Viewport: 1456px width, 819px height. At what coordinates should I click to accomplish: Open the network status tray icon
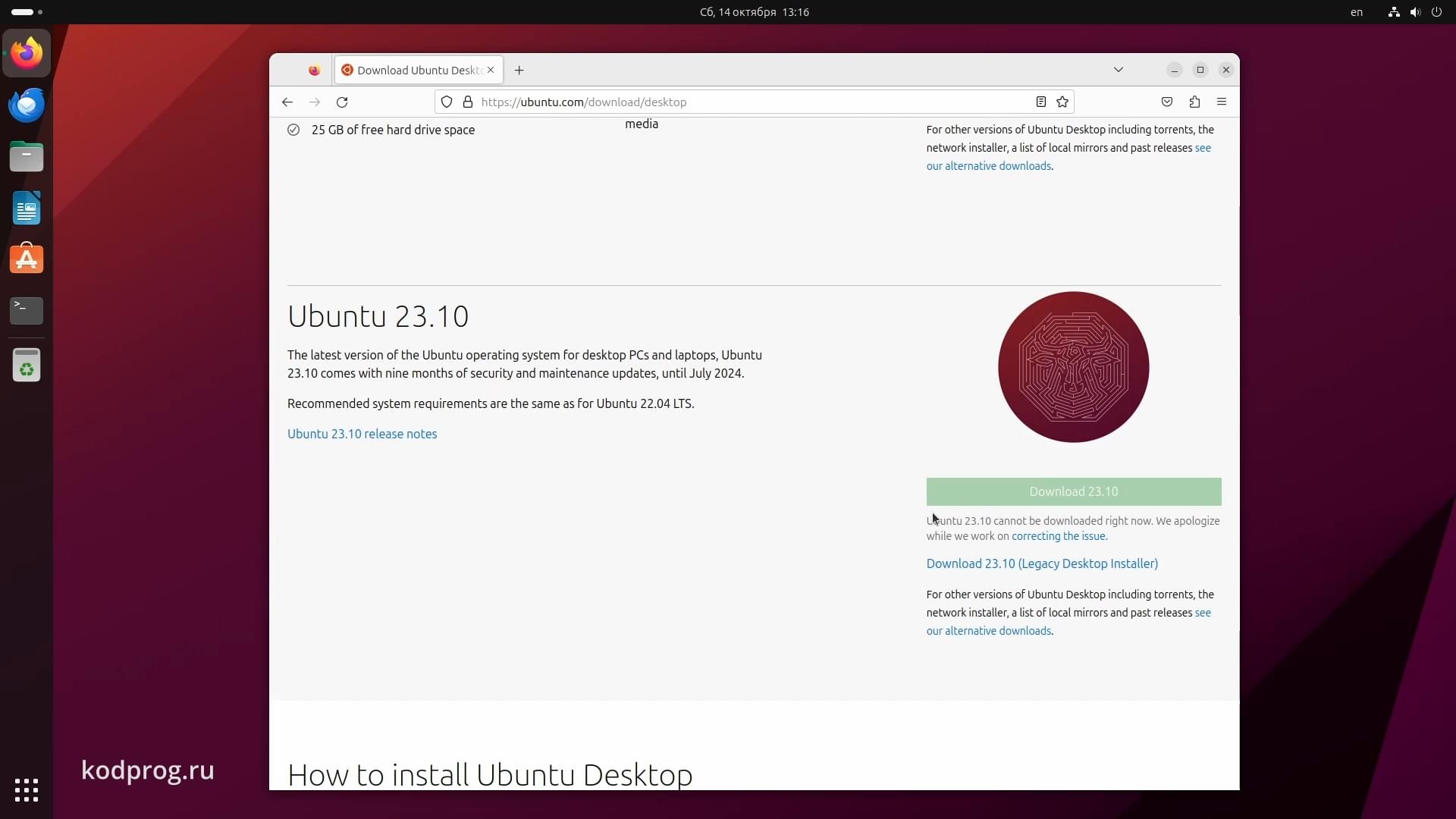(1394, 12)
